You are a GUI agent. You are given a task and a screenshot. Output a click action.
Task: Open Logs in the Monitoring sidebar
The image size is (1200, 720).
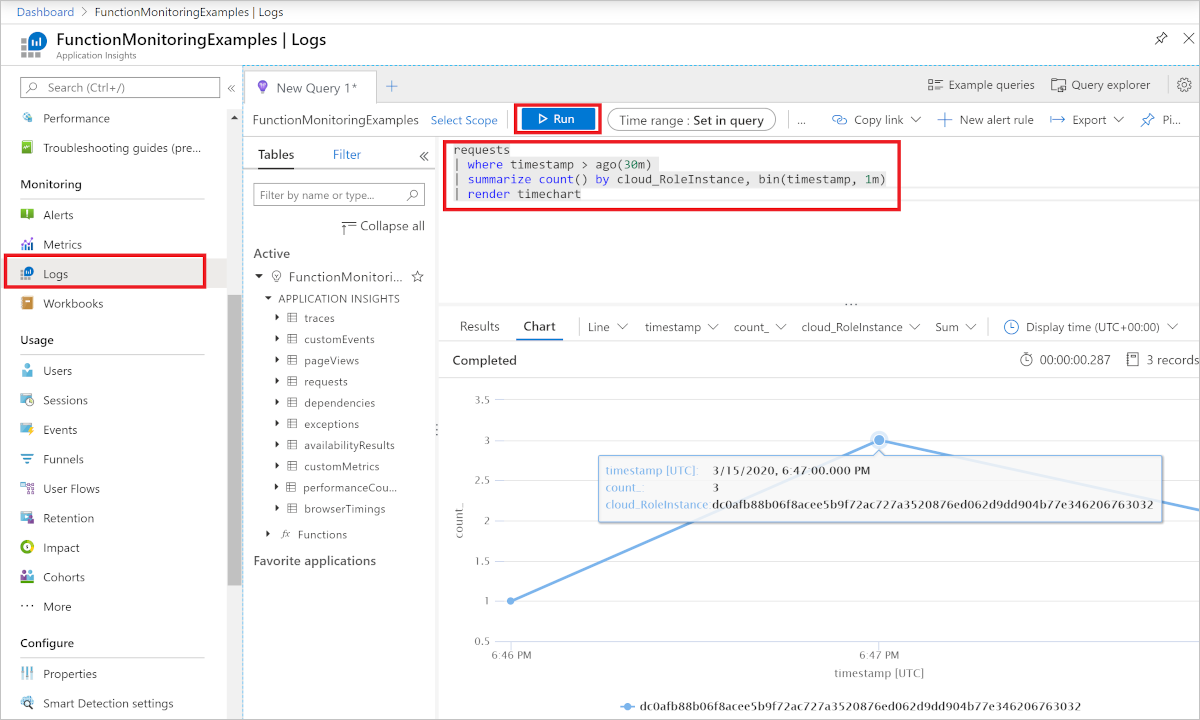tap(62, 272)
